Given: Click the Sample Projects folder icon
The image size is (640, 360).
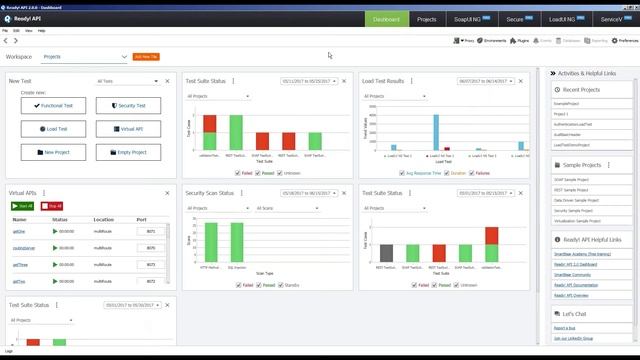Looking at the screenshot, I should [x=557, y=165].
